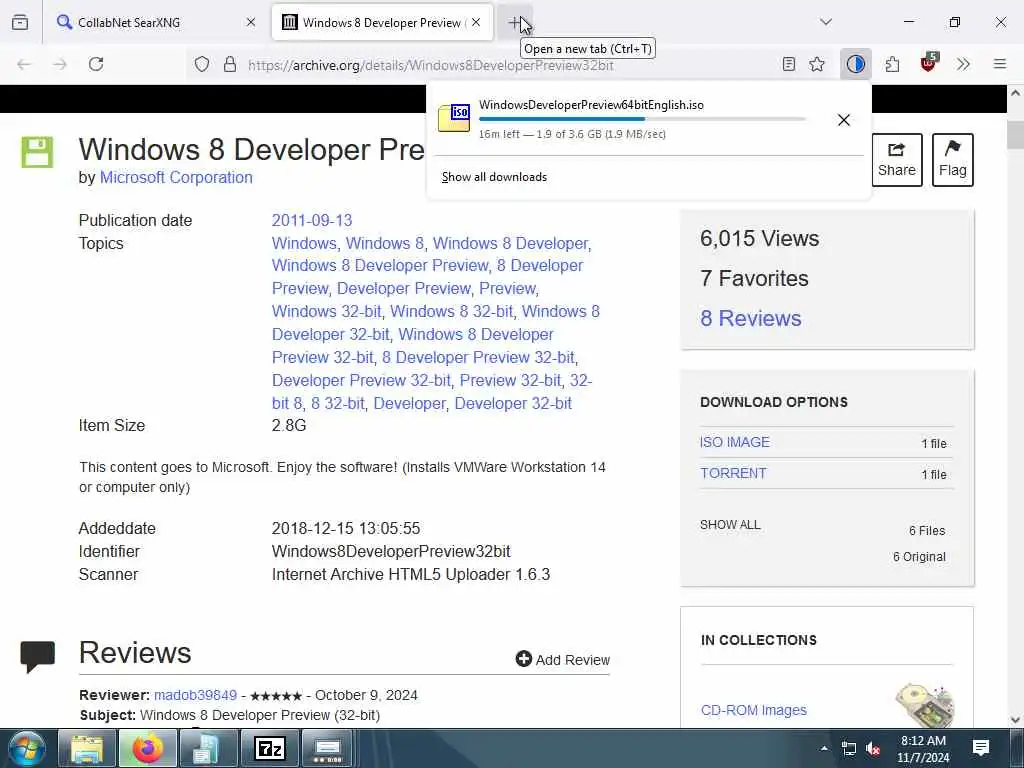Open the Microsoft Corporation link
Image resolution: width=1024 pixels, height=768 pixels.
click(176, 178)
